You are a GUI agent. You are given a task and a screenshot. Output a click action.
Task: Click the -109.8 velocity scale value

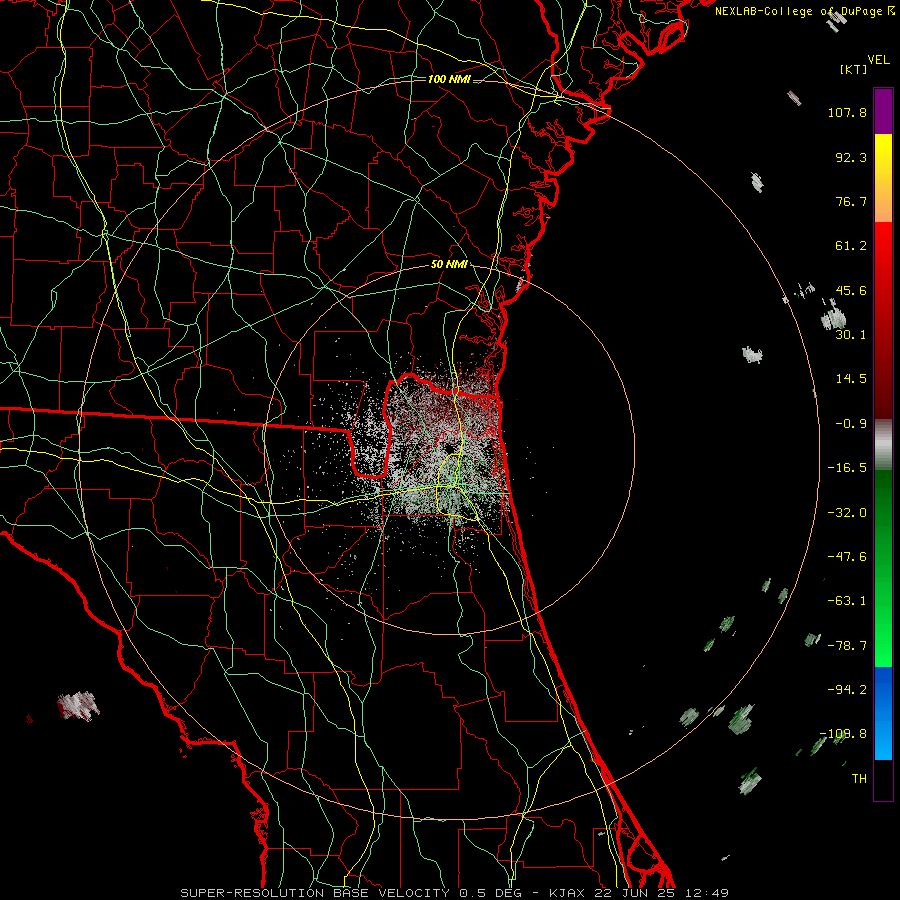pos(844,734)
